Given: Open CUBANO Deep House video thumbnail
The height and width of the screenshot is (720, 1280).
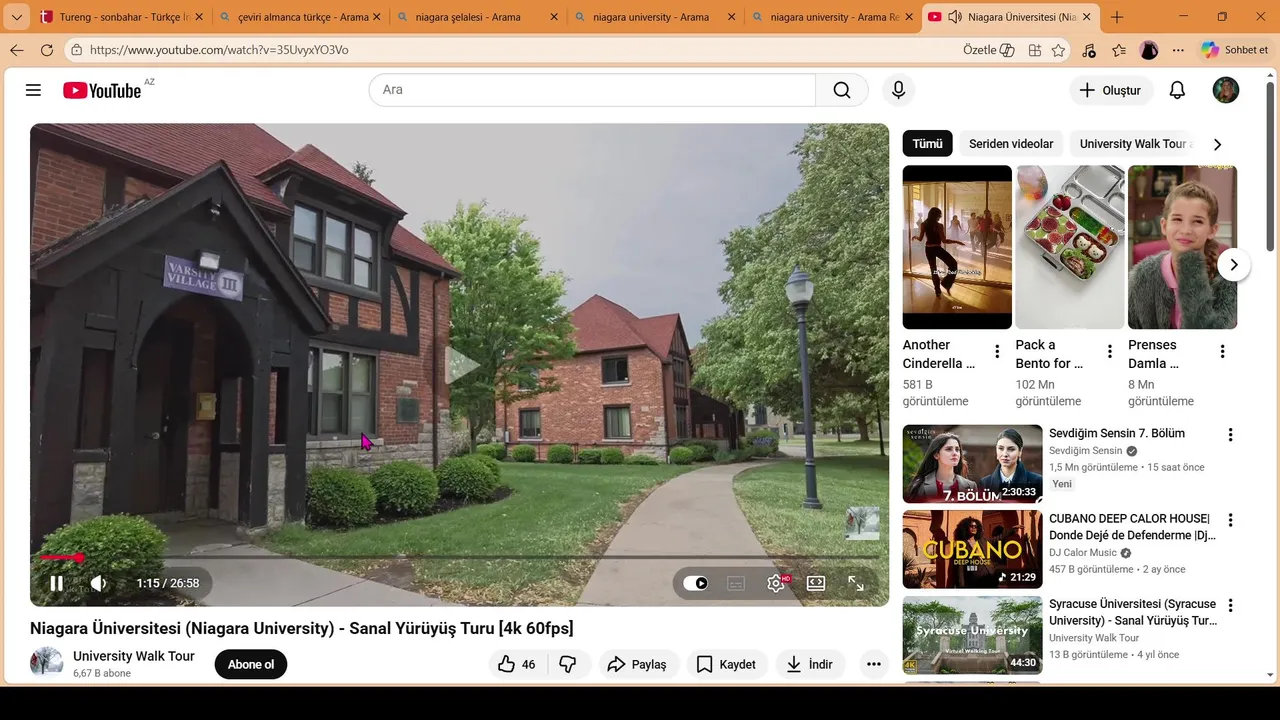Looking at the screenshot, I should click(x=972, y=550).
